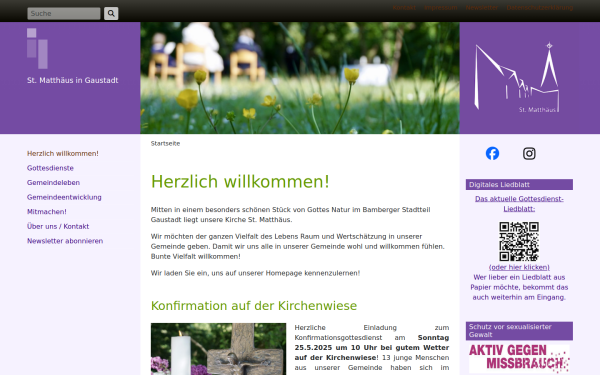Open the Facebook page icon
Viewport: 600px width, 375px height.
coord(492,153)
